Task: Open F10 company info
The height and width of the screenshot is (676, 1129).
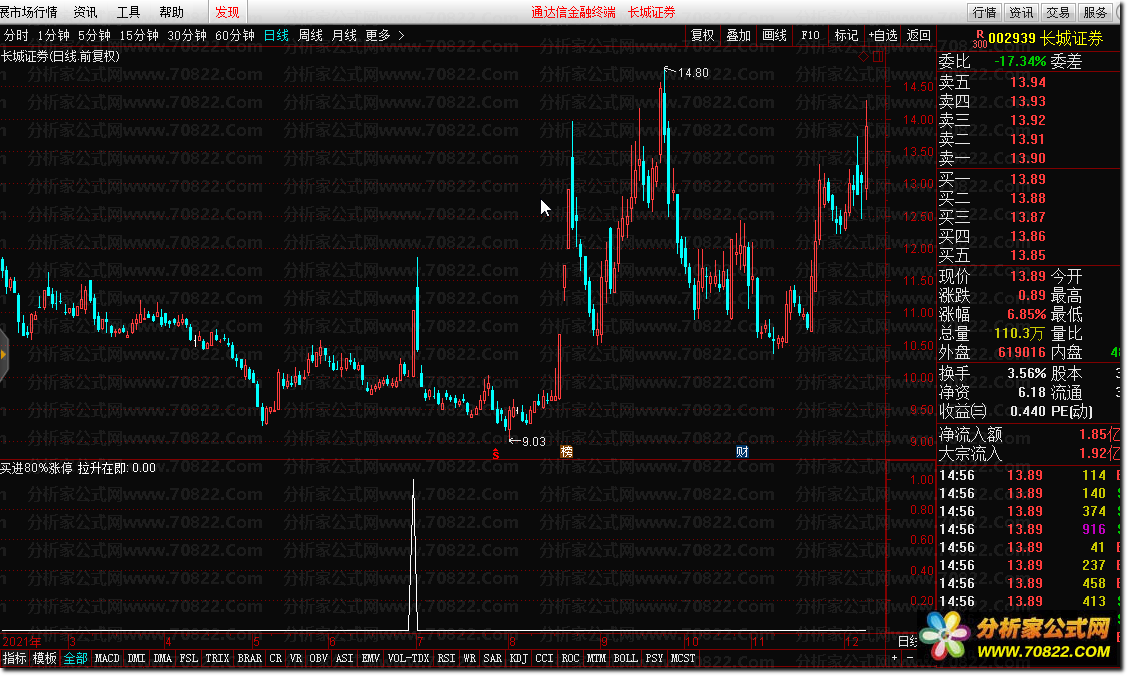Action: click(x=810, y=35)
